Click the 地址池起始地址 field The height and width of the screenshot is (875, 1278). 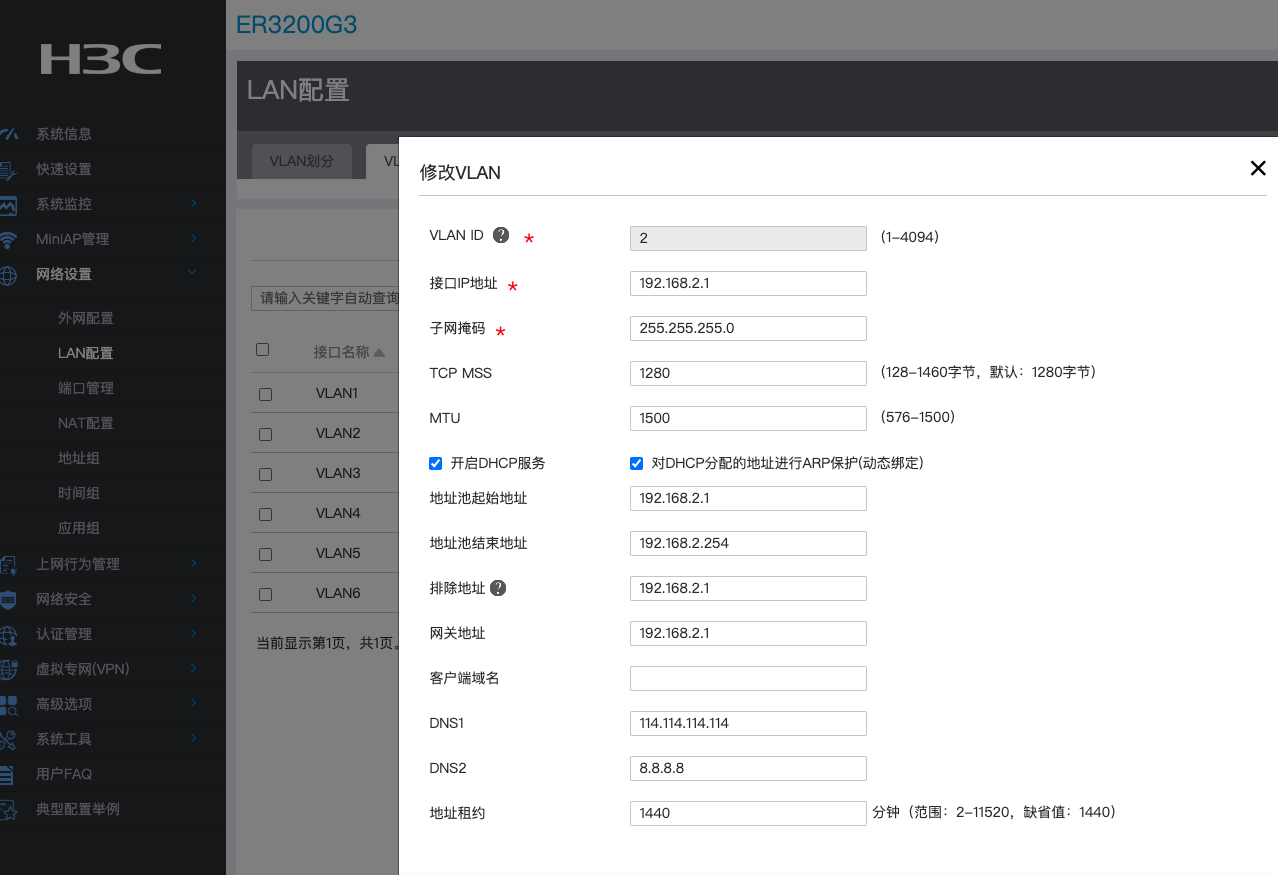tap(748, 498)
